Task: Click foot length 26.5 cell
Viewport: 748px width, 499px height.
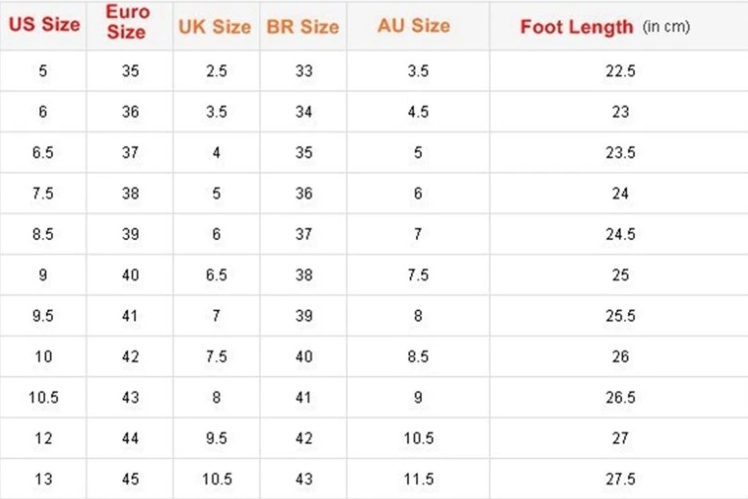Action: click(620, 397)
